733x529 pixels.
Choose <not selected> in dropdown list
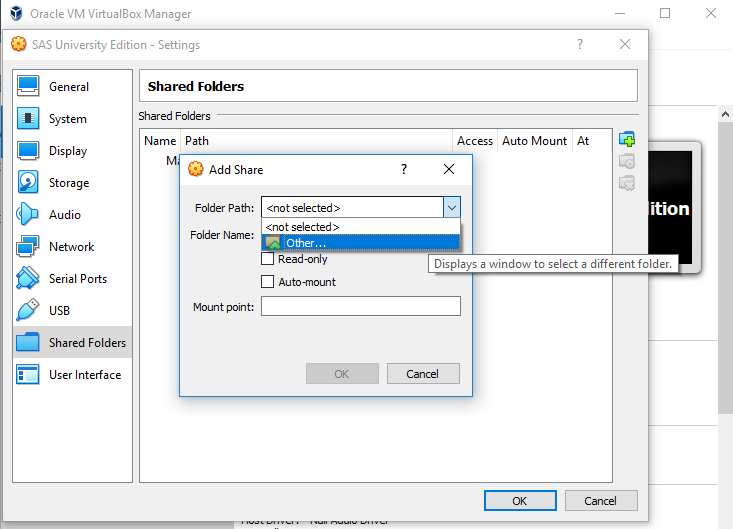tap(361, 227)
